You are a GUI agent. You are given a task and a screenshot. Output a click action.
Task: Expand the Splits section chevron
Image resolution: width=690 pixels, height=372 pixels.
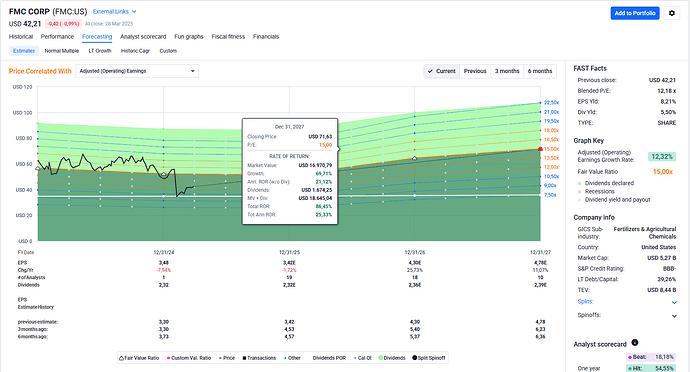(674, 302)
